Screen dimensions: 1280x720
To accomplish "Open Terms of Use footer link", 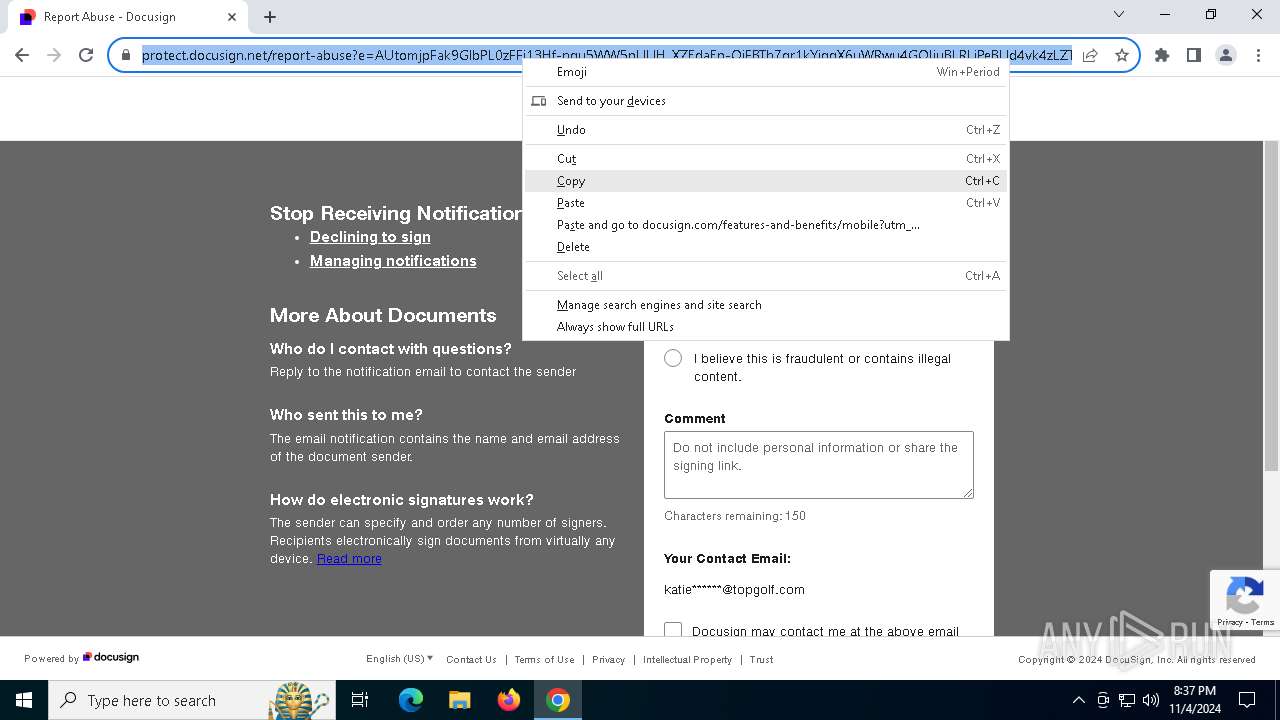I will [x=544, y=660].
